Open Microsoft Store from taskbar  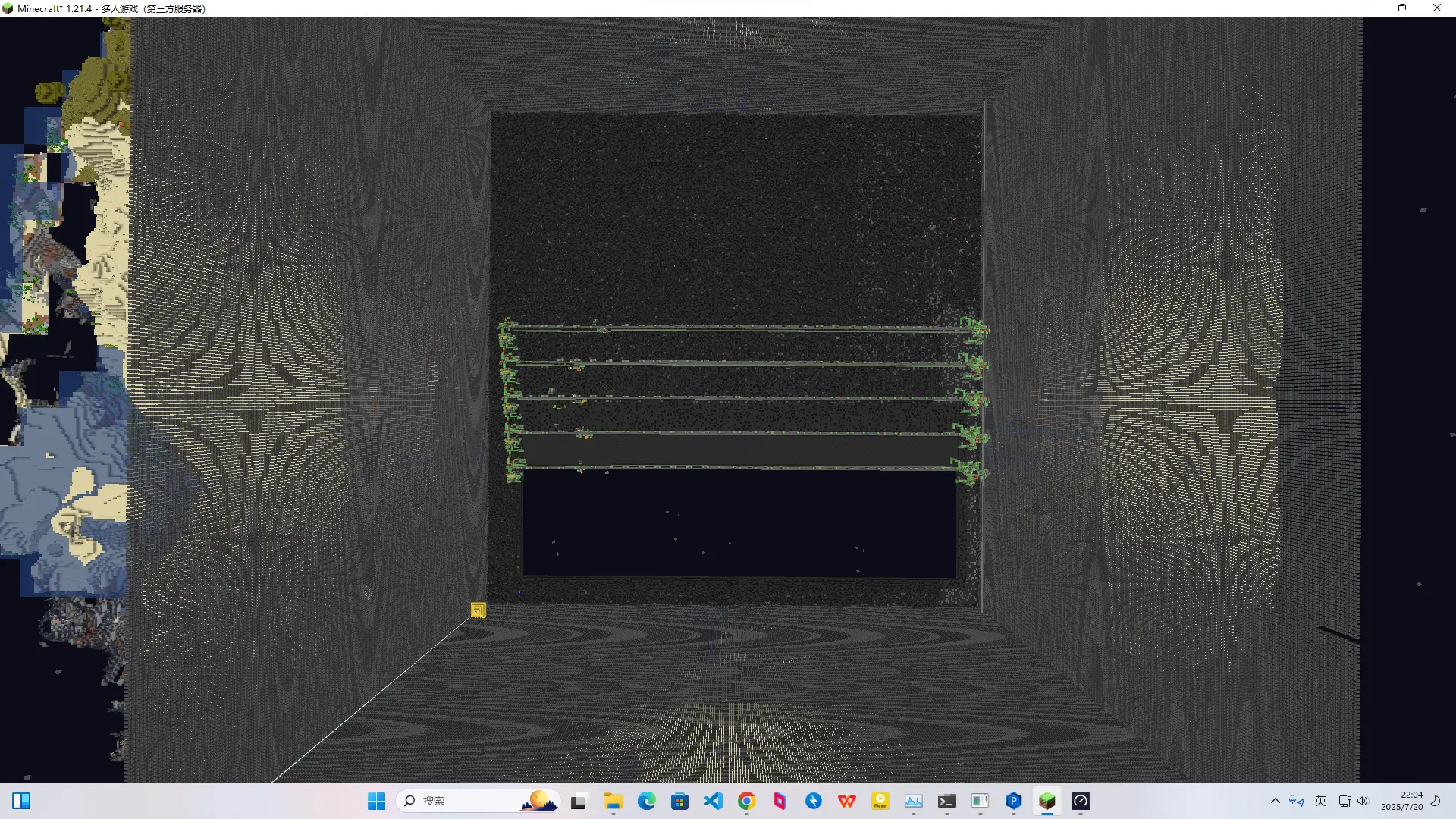(679, 801)
